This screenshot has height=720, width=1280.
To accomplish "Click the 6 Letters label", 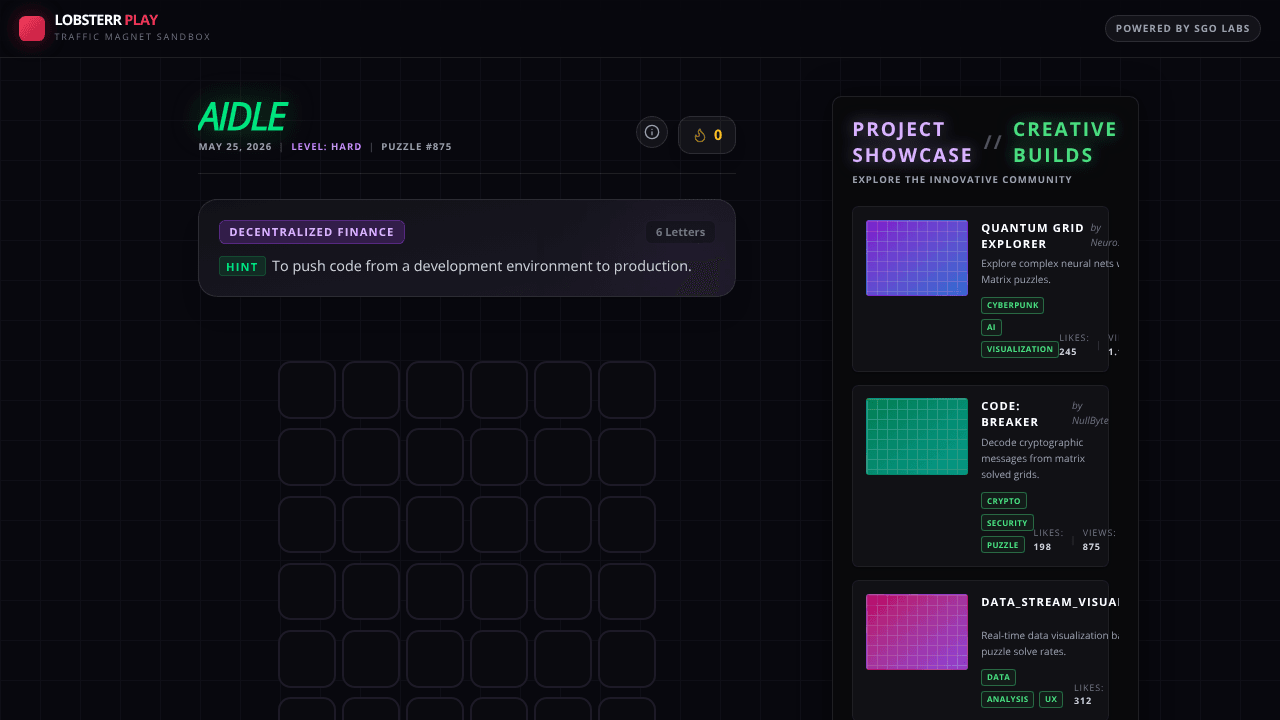I will (x=680, y=232).
